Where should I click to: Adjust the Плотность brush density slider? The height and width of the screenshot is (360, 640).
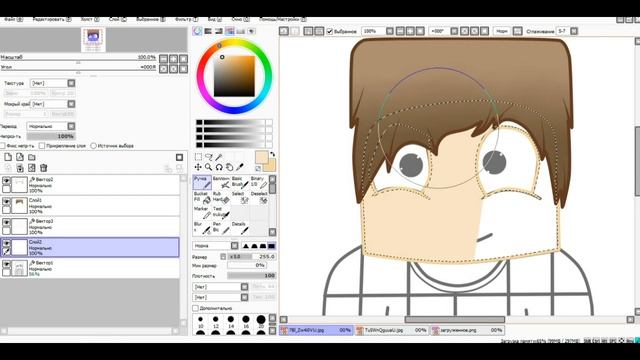[x=251, y=276]
